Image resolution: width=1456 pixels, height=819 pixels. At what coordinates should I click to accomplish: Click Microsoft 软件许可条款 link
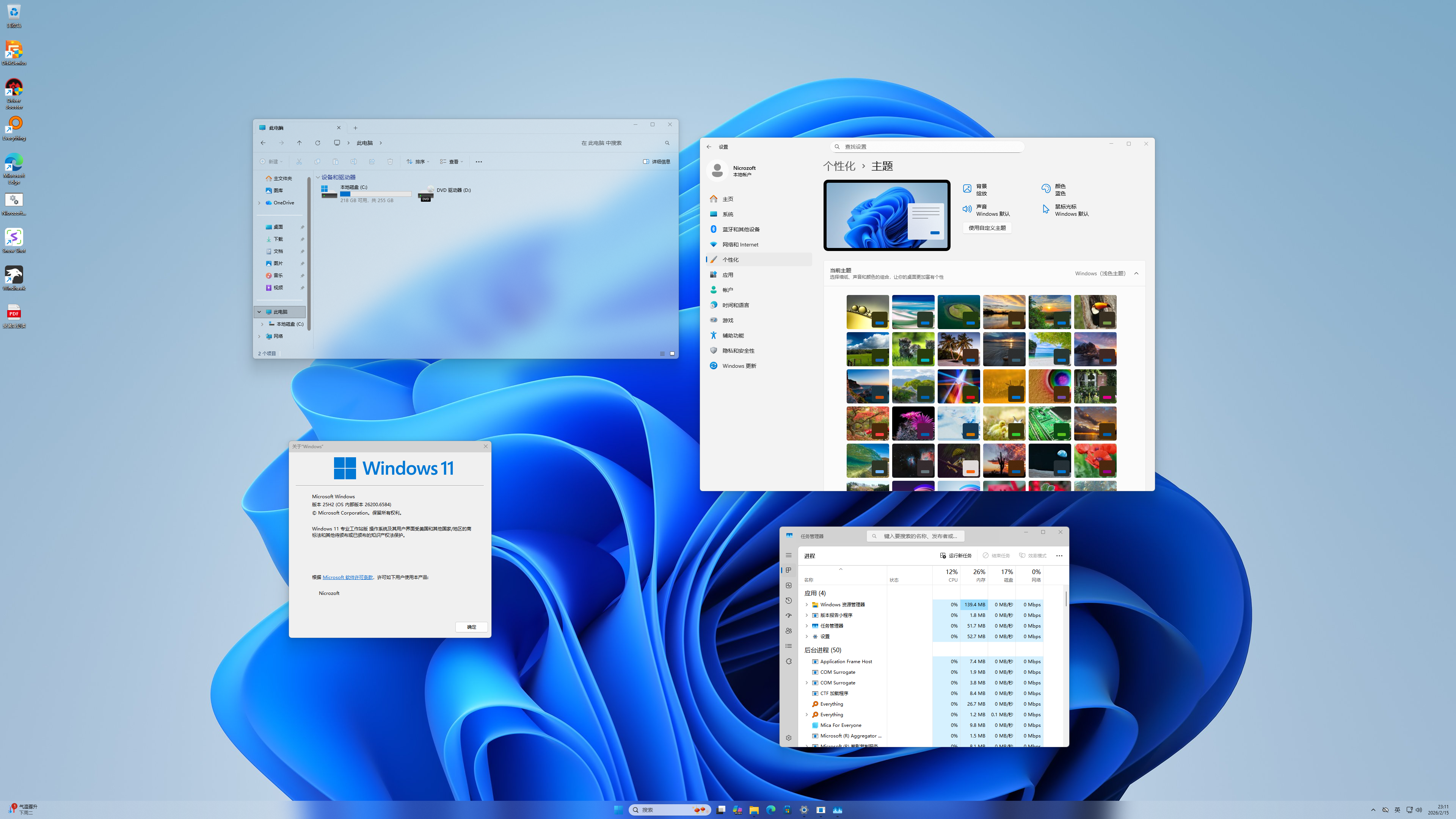click(347, 577)
